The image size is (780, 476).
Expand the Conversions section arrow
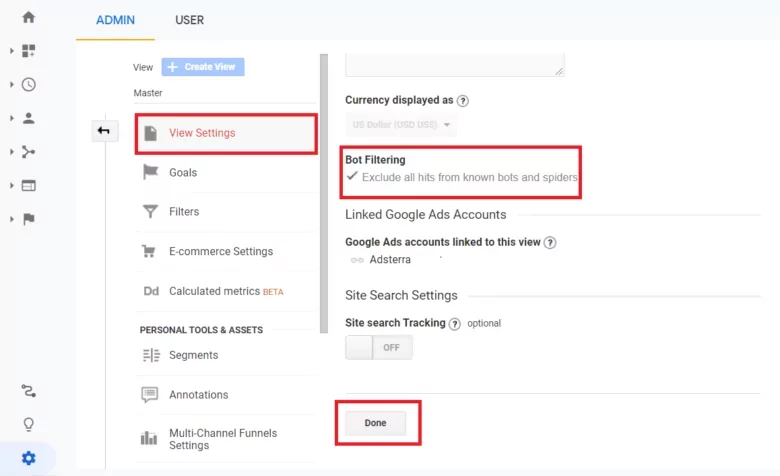(x=12, y=219)
